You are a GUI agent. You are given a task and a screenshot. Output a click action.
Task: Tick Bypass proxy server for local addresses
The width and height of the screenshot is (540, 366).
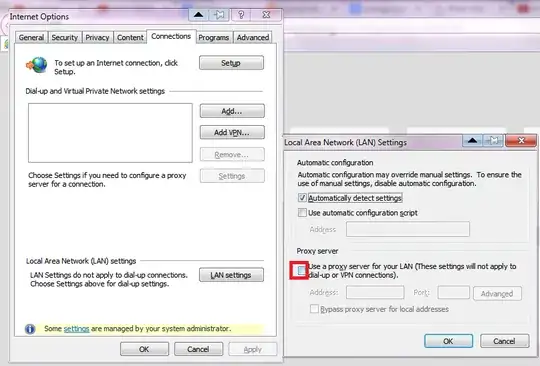[x=314, y=309]
